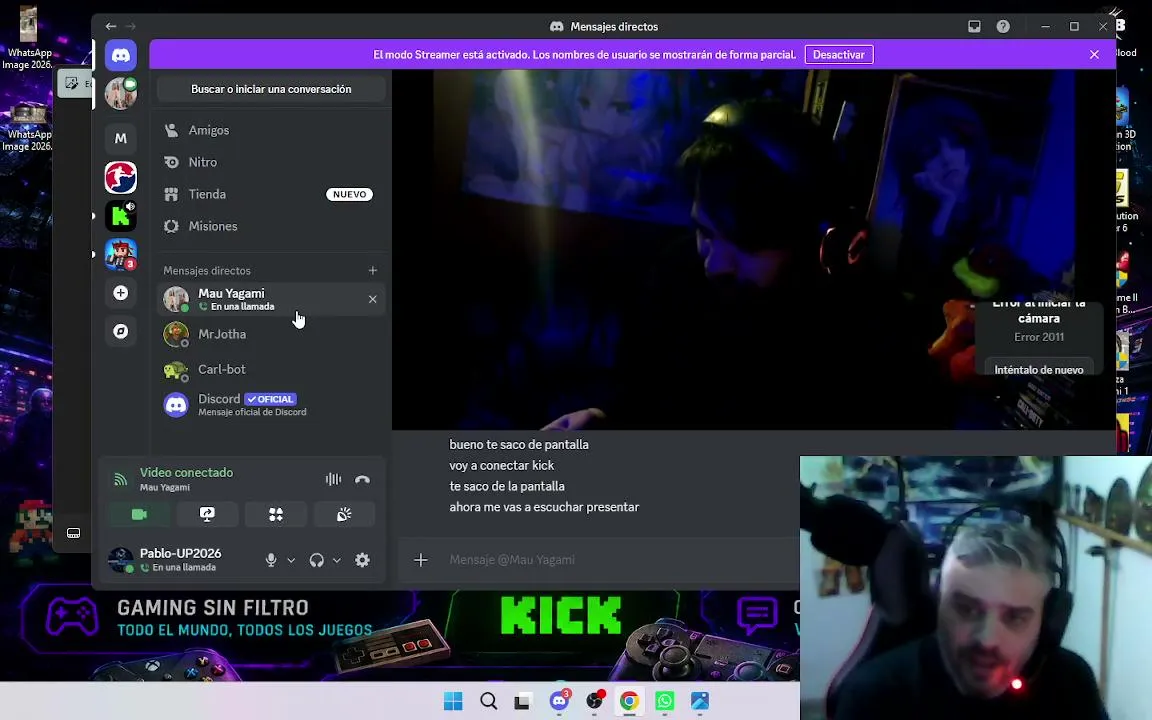Close the Mau Yagami direct message
Viewport: 1152px width, 720px height.
[372, 299]
